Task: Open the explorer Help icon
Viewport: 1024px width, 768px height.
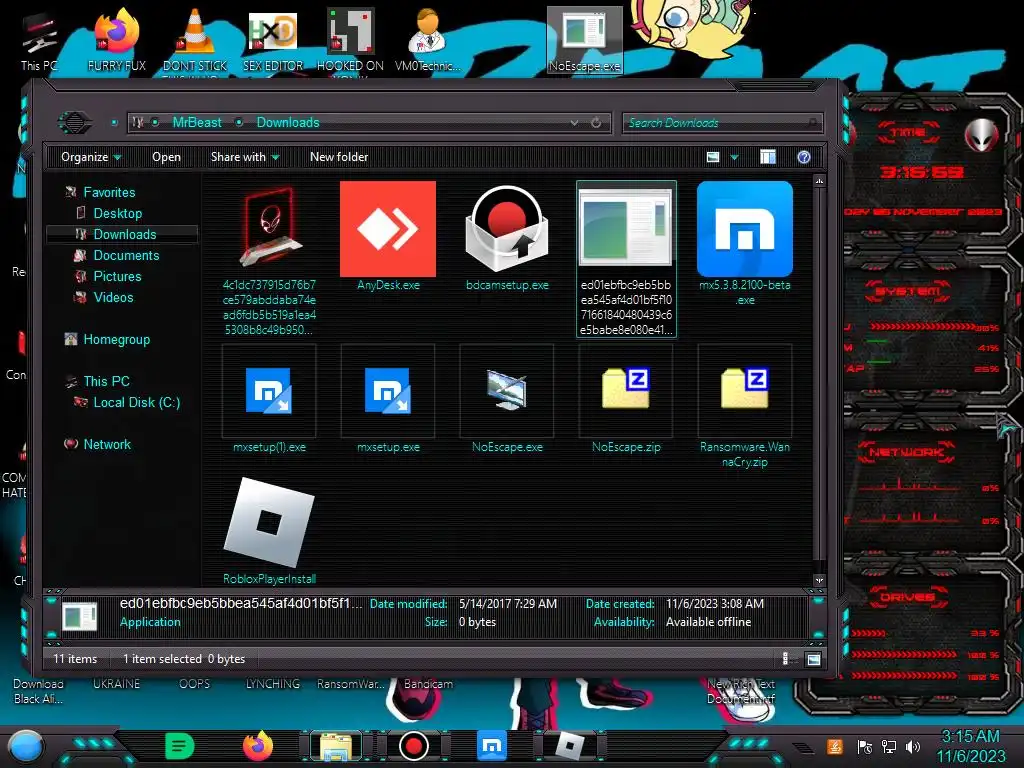Action: [804, 157]
